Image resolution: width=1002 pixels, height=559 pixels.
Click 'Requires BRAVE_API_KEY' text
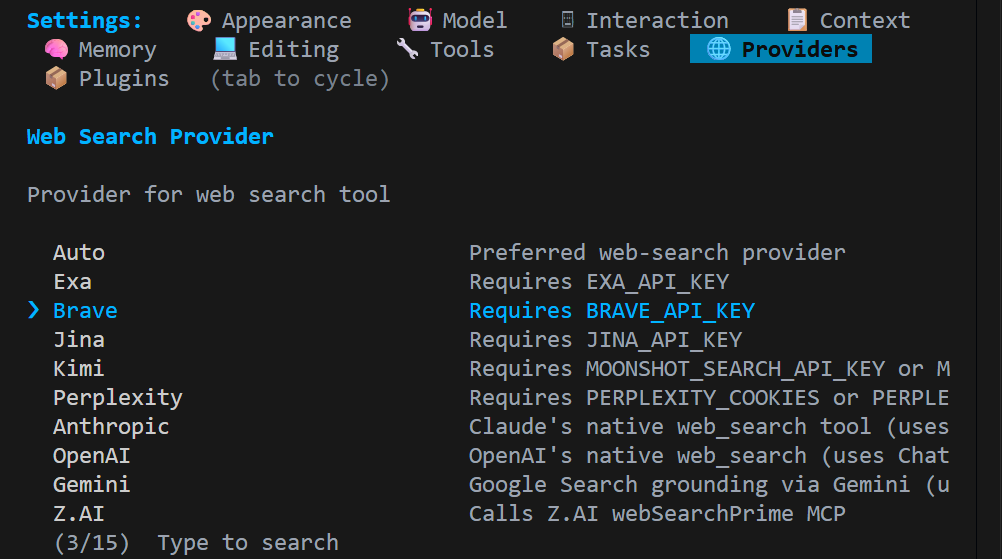[x=612, y=311]
